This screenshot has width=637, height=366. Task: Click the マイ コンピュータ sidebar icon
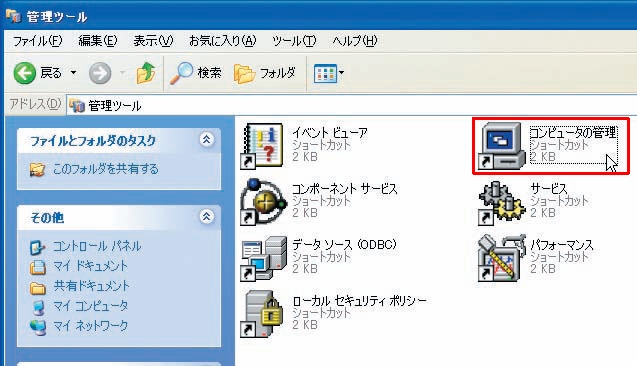pos(38,307)
